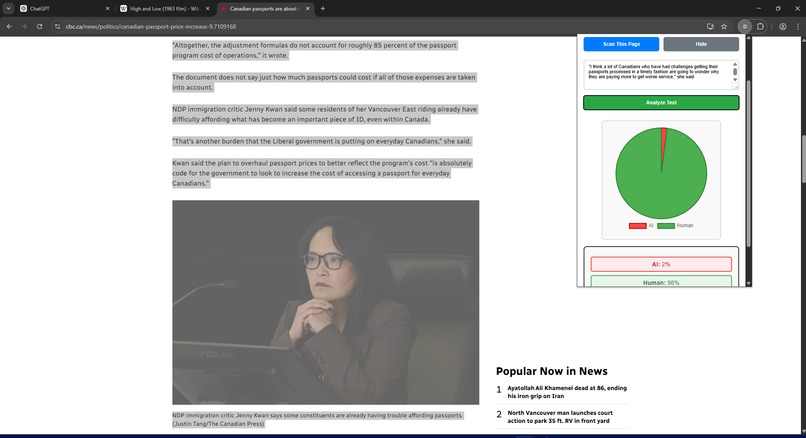The height and width of the screenshot is (438, 806).
Task: Open Chrome three-dot menu
Action: tap(798, 27)
